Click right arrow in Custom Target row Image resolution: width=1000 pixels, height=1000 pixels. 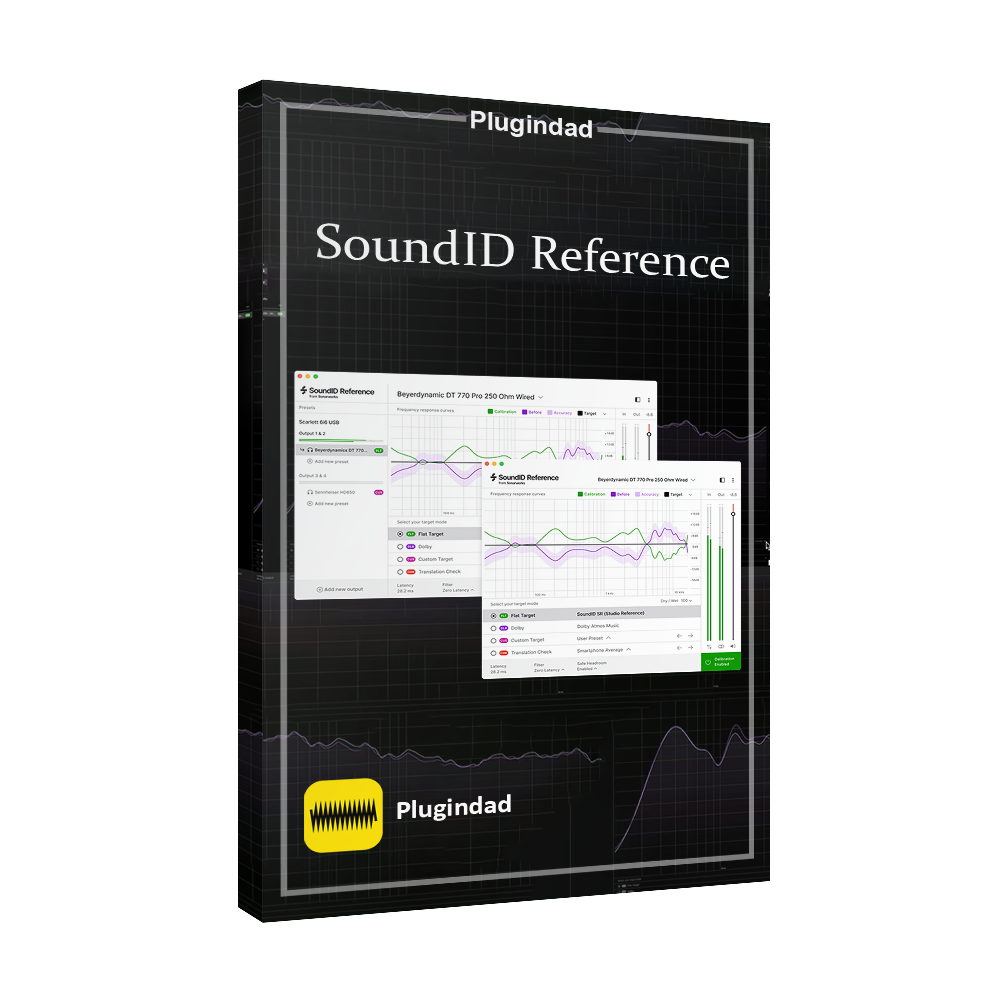(690, 636)
